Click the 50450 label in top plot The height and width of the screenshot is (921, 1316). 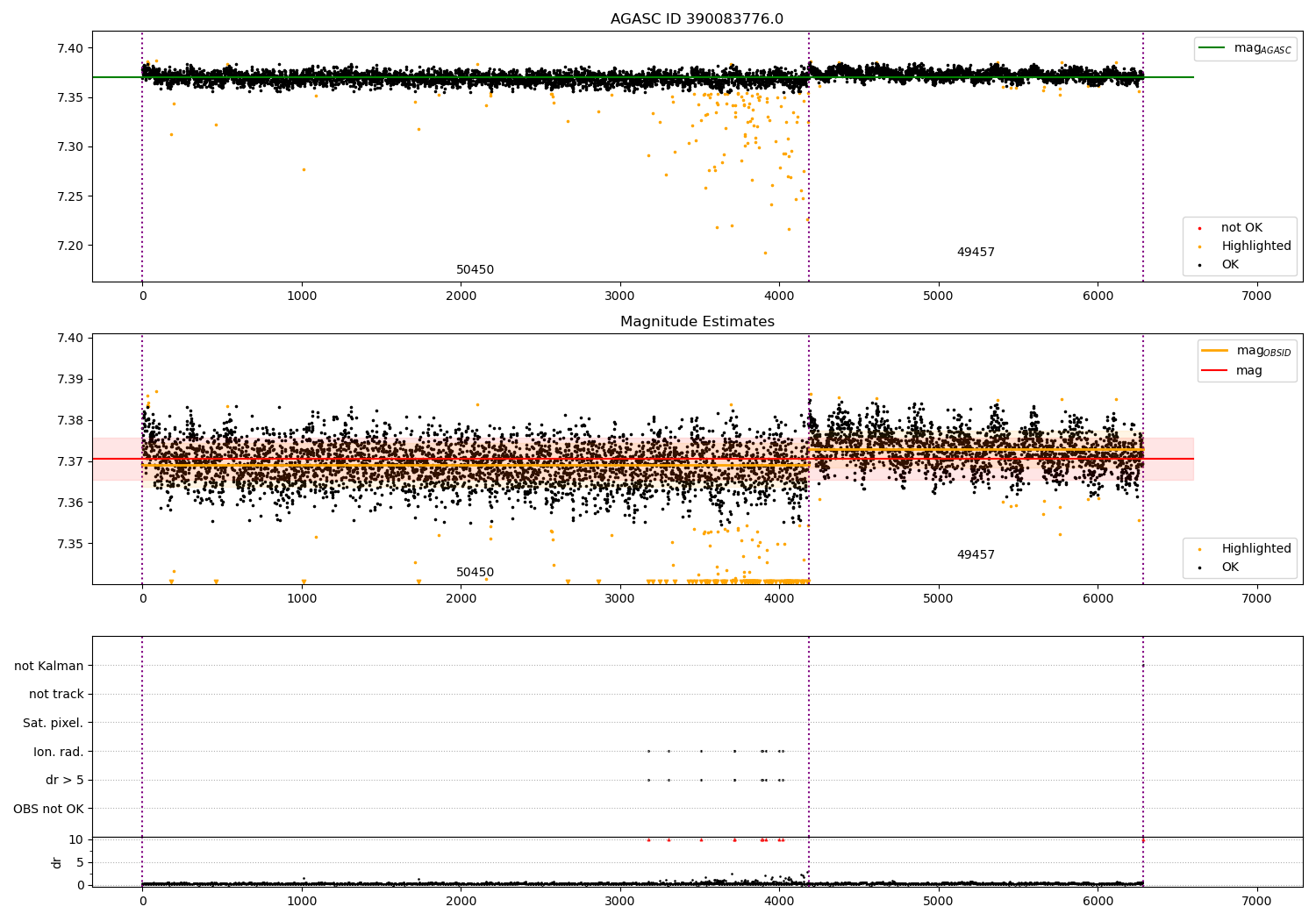475,269
